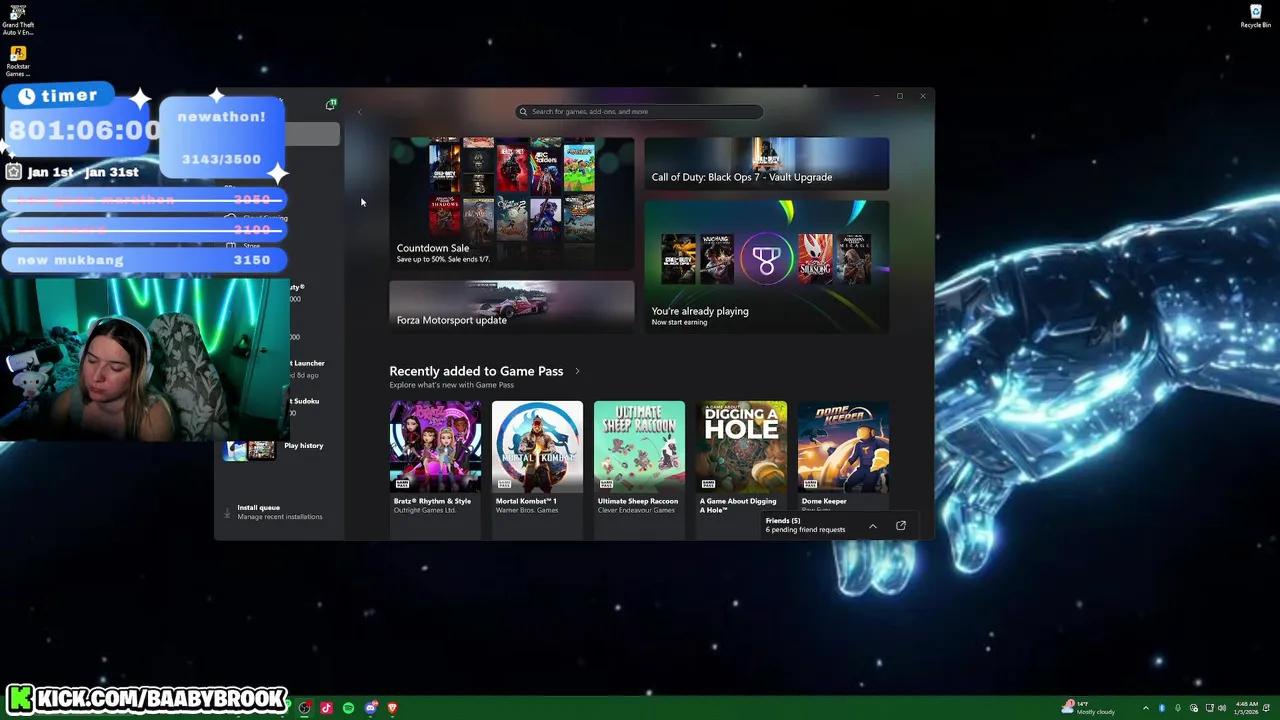This screenshot has width=1280, height=720.
Task: Click the Play history game thumbnails
Action: tap(249, 450)
